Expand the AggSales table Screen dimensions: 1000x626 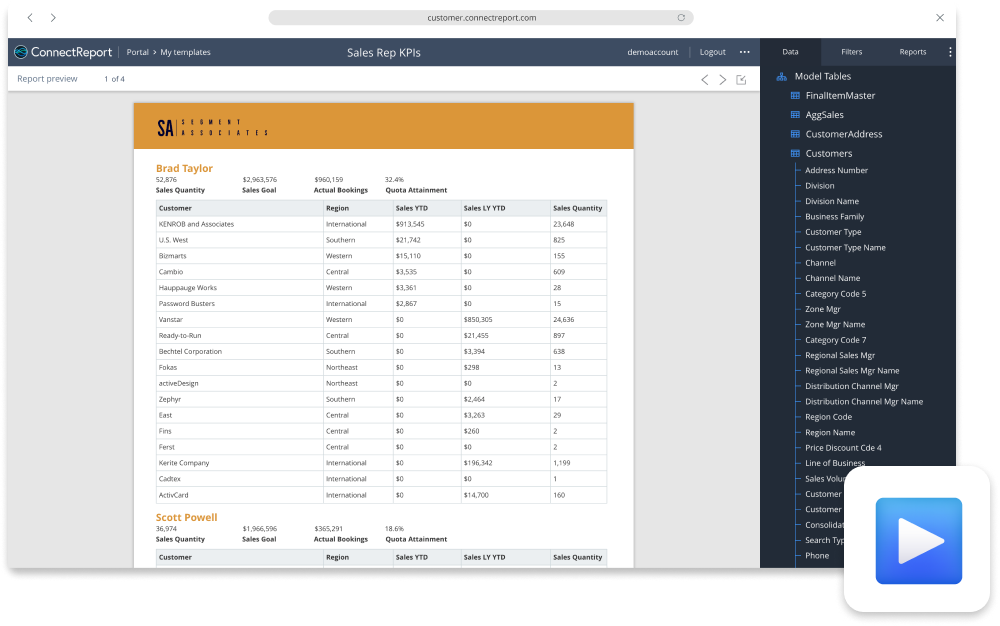pyautogui.click(x=795, y=115)
